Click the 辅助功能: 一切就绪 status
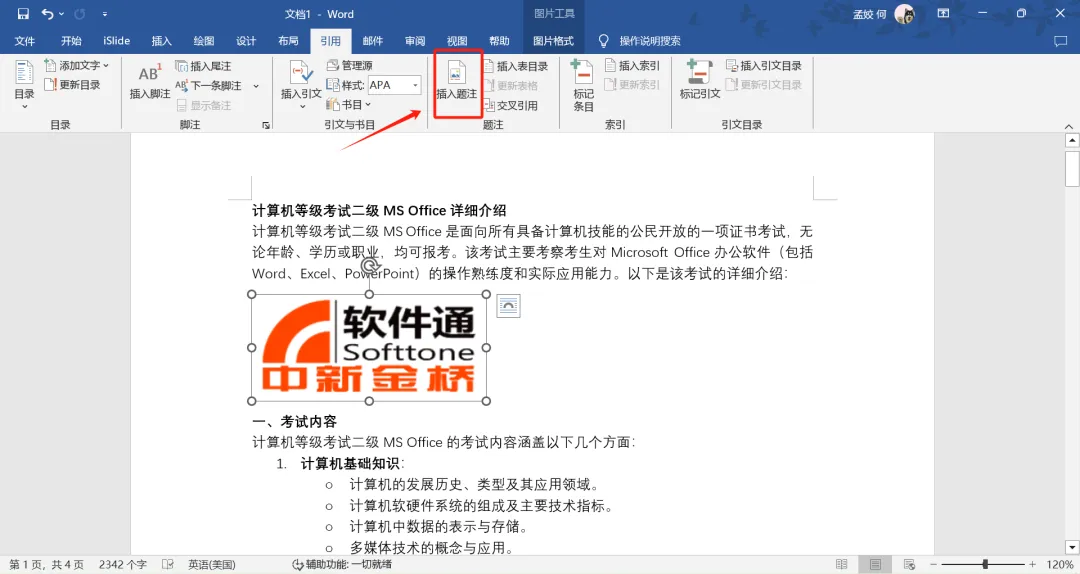 click(x=342, y=564)
